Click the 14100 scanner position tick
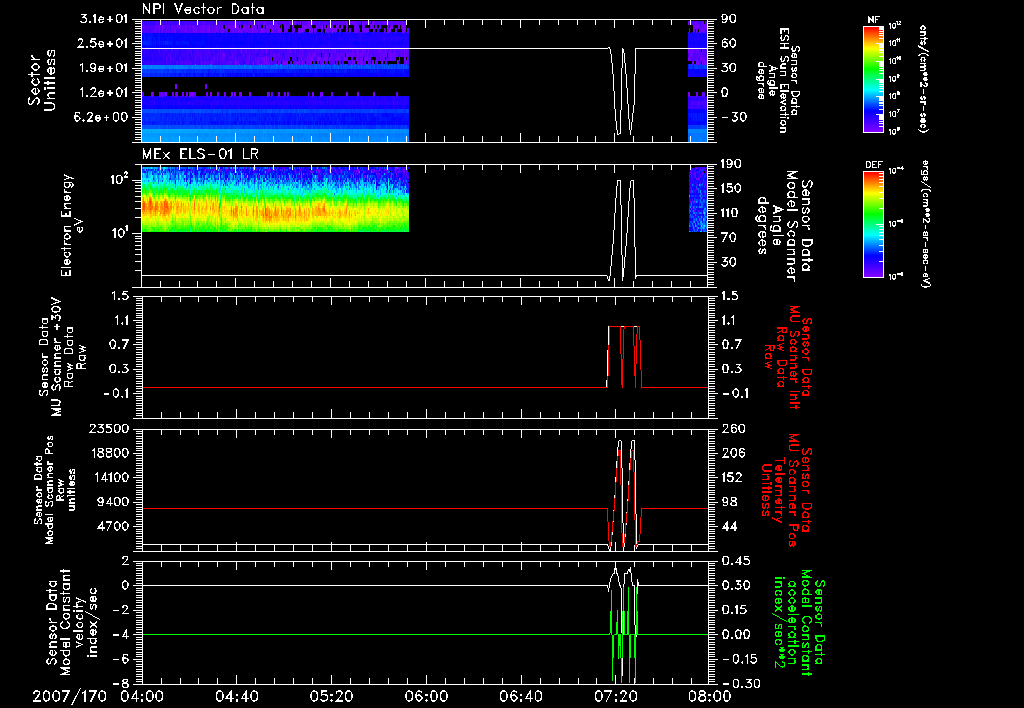 click(x=109, y=477)
